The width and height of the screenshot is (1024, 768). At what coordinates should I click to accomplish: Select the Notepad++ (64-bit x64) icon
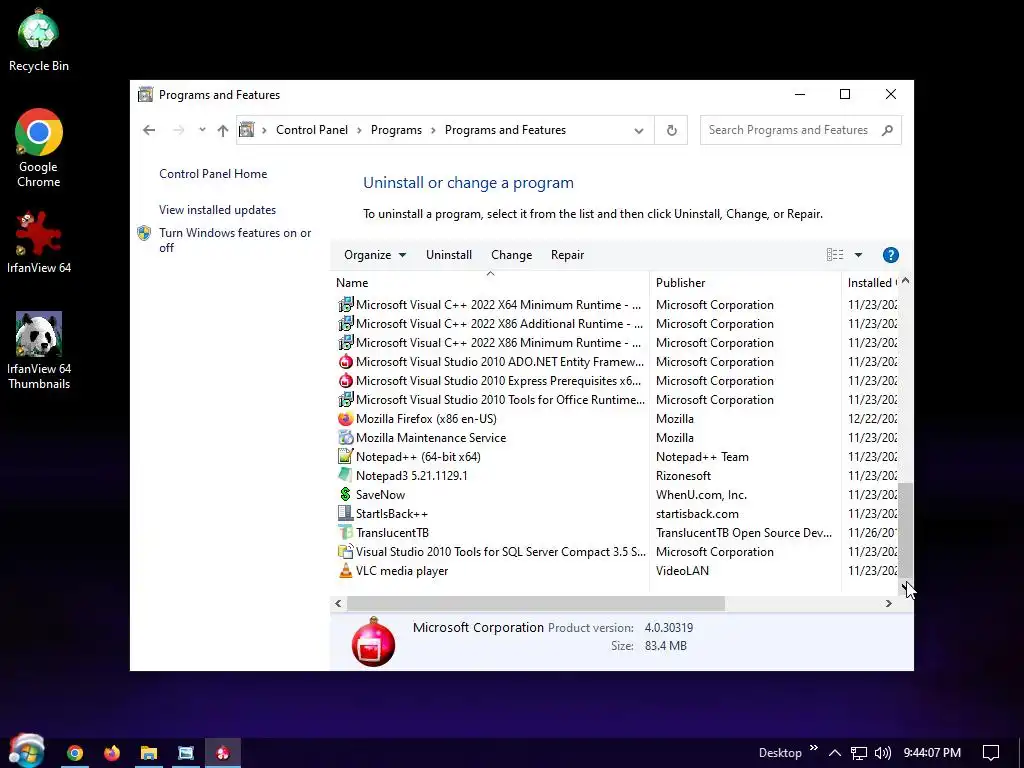coord(345,456)
